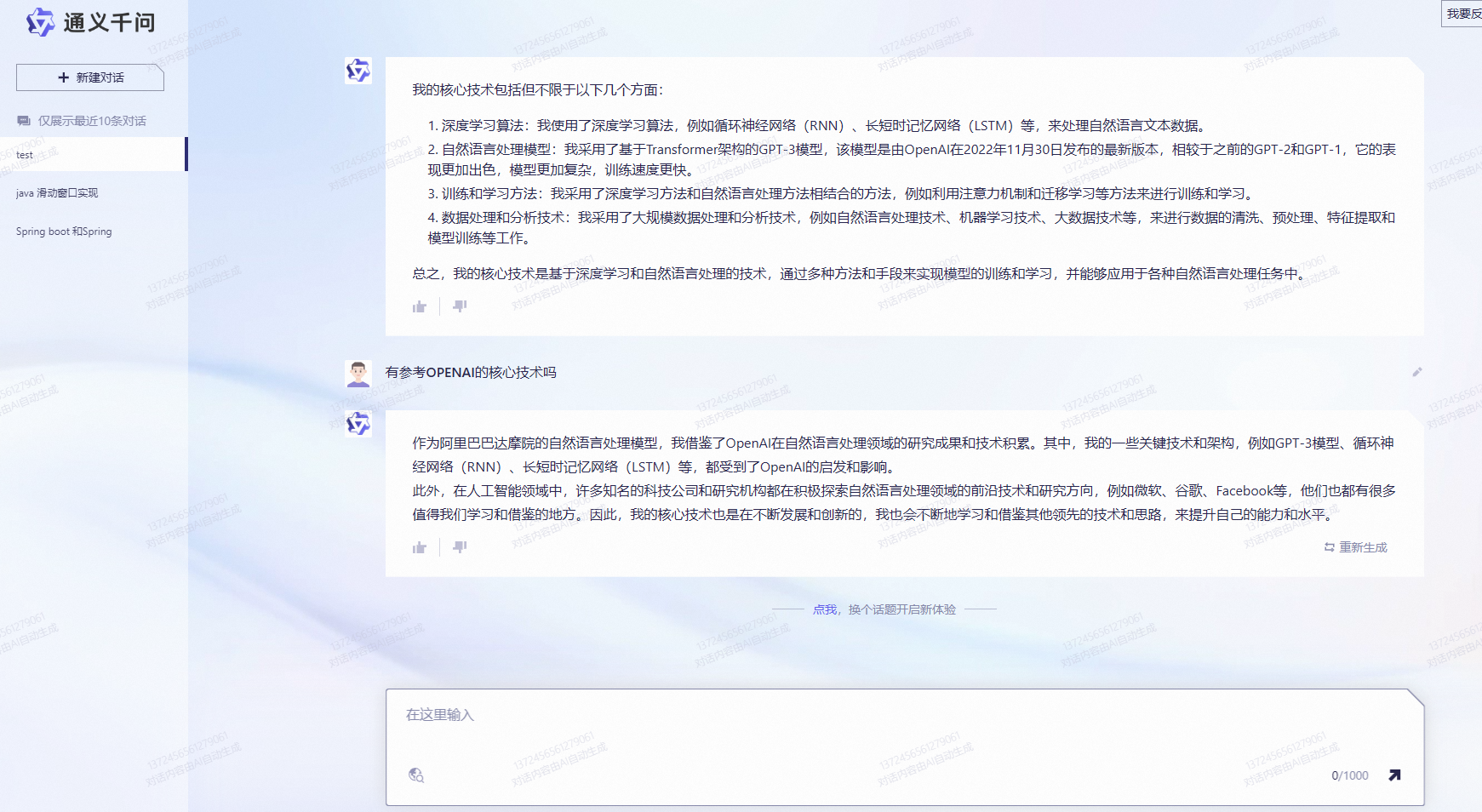The width and height of the screenshot is (1482, 812).
Task: Open the 'Spring boot 和Spring' conversation
Action: pyautogui.click(x=64, y=232)
